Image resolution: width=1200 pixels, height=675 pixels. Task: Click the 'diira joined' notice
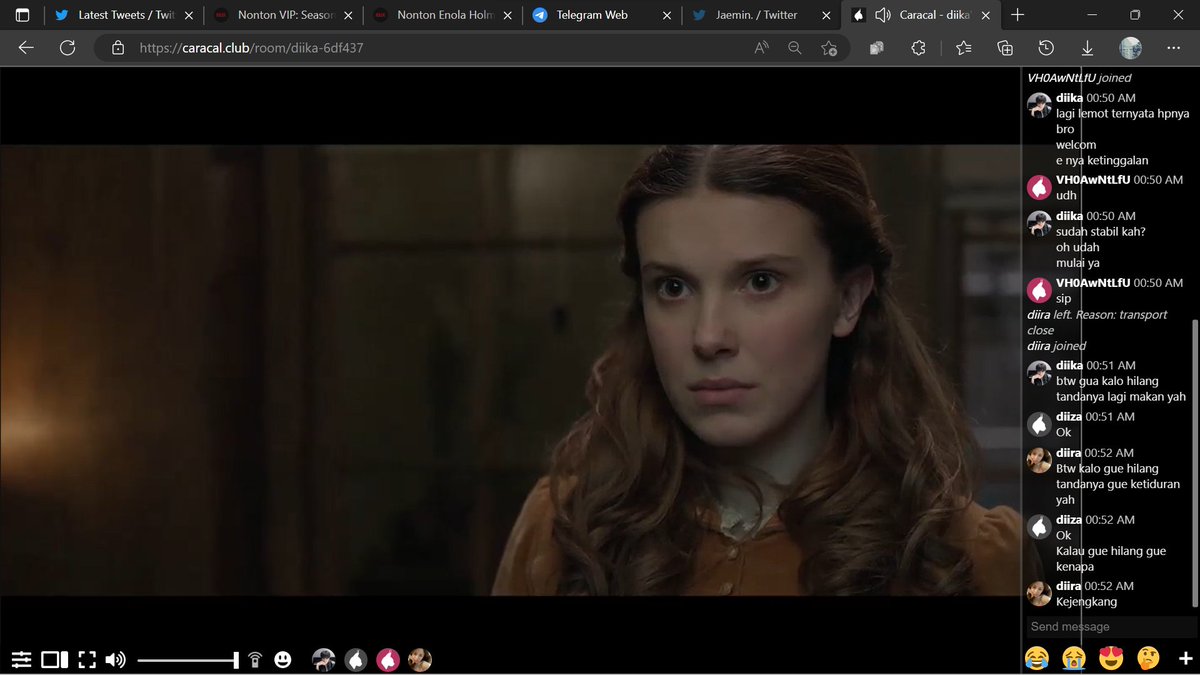(x=1056, y=346)
